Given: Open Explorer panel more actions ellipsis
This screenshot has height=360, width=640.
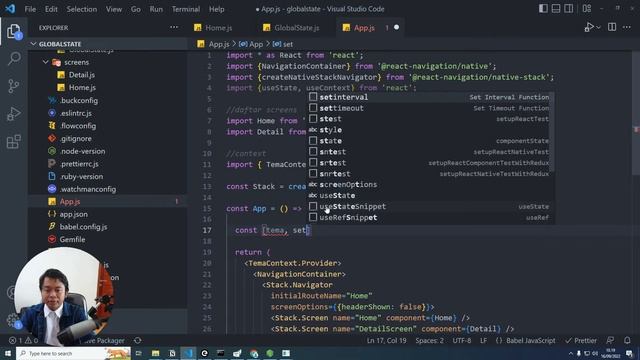Looking at the screenshot, I should coord(174,27).
